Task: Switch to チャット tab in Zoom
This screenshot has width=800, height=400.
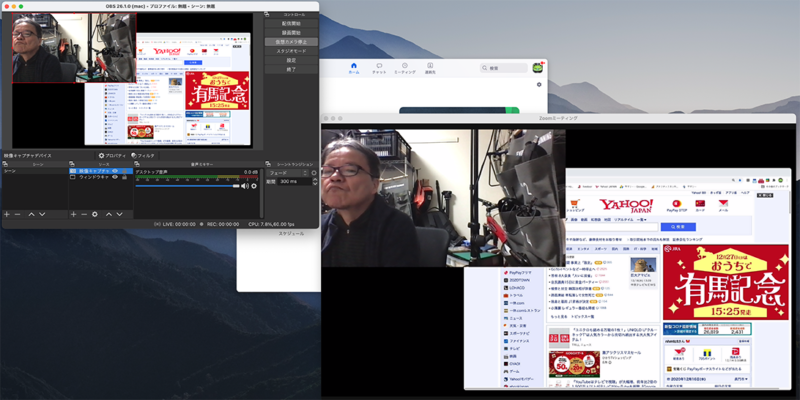Action: pyautogui.click(x=379, y=68)
